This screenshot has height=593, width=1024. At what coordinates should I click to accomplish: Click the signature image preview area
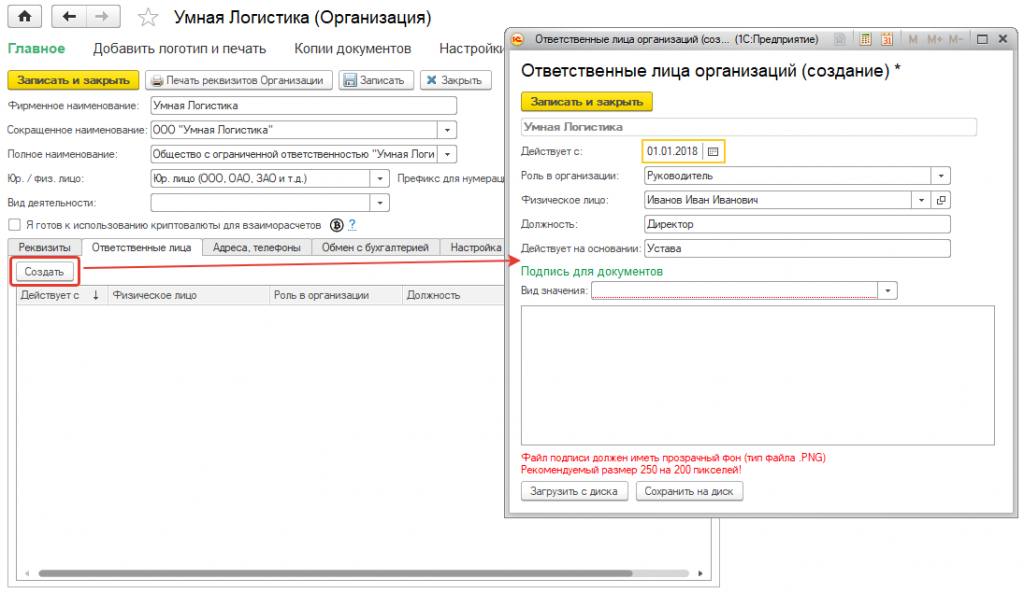pyautogui.click(x=758, y=376)
